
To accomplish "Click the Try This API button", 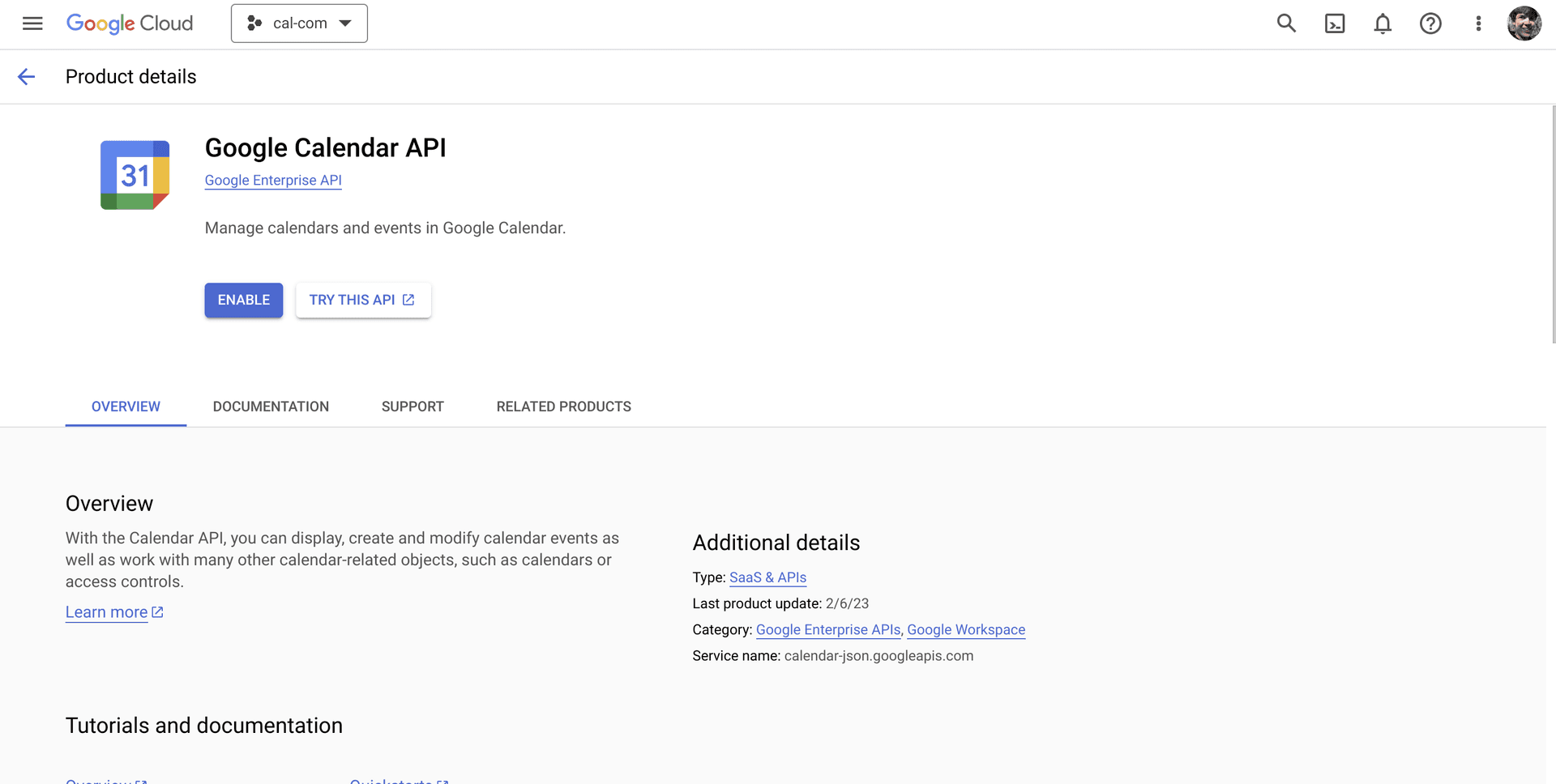I will click(x=362, y=300).
